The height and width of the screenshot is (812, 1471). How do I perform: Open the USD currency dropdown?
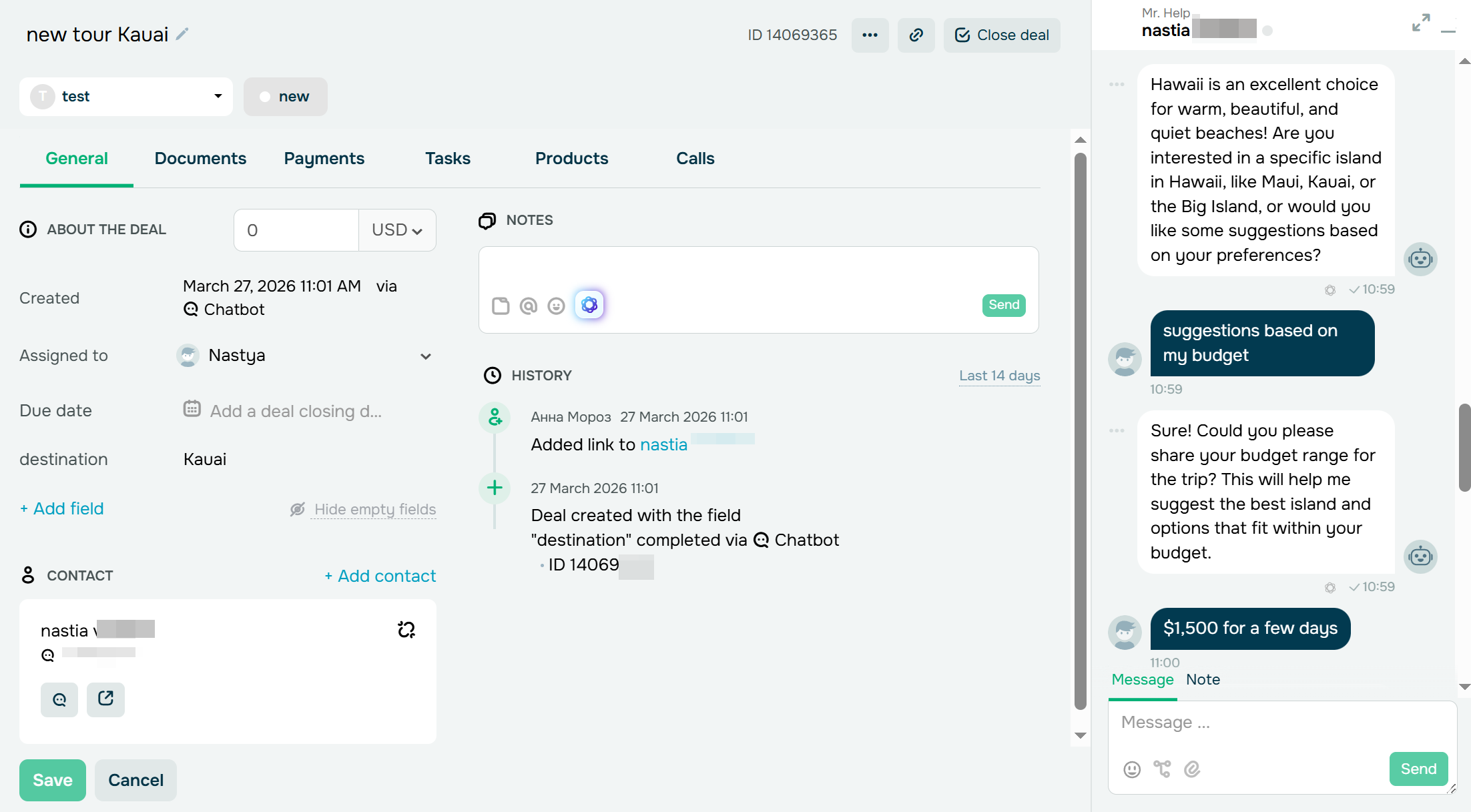(x=396, y=230)
